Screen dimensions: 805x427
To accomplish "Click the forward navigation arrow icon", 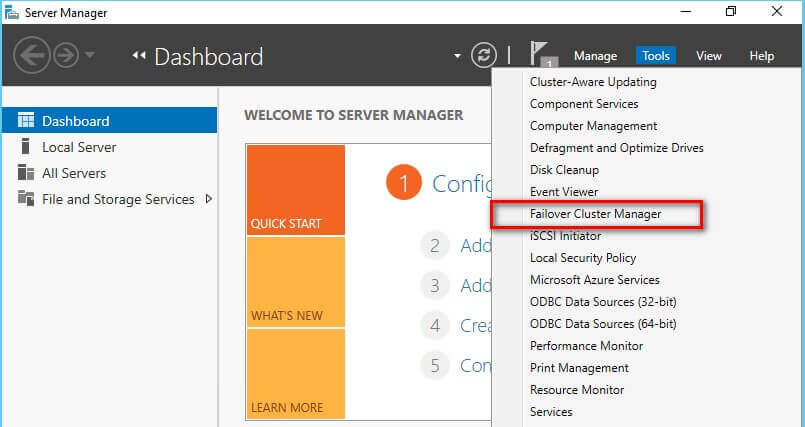I will point(64,54).
